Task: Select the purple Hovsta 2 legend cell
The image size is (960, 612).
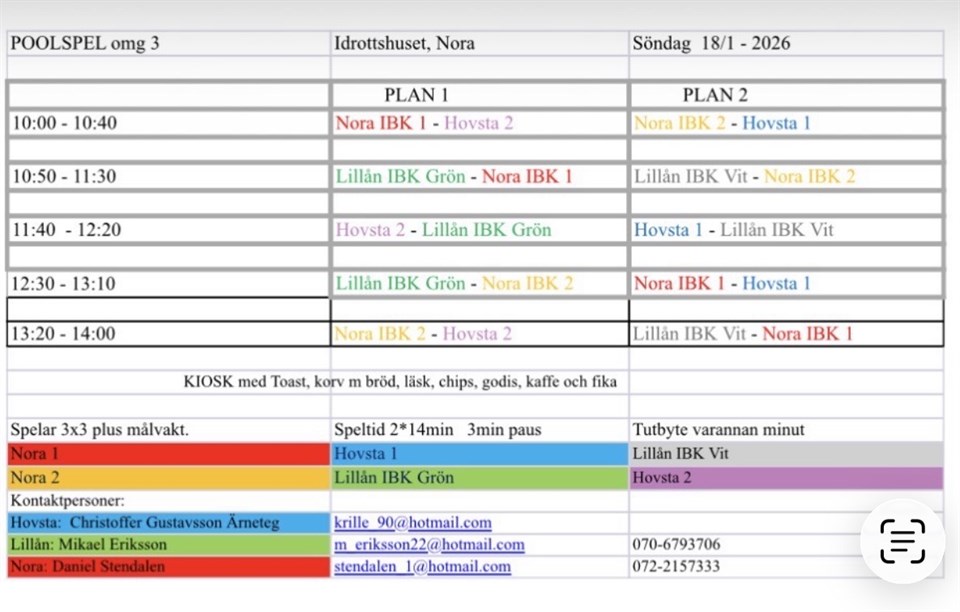Action: 786,478
